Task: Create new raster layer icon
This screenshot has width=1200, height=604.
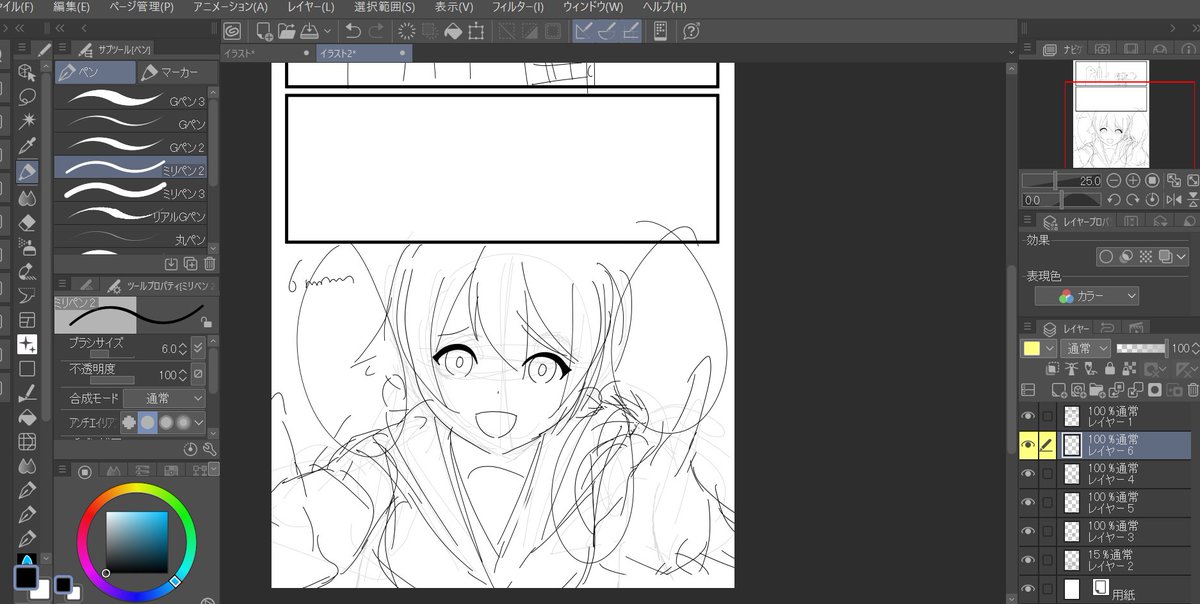Action: point(1057,389)
